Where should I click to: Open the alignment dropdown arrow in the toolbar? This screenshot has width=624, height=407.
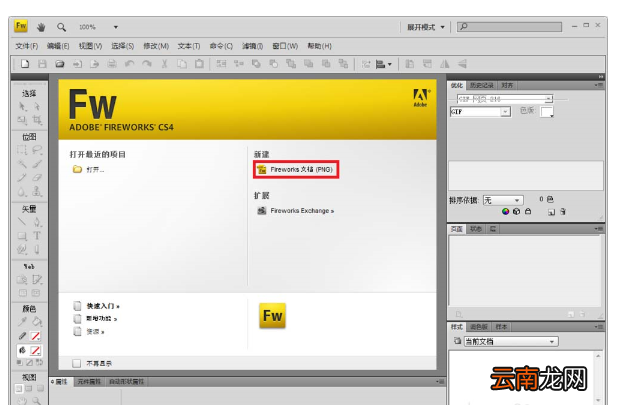[390, 64]
